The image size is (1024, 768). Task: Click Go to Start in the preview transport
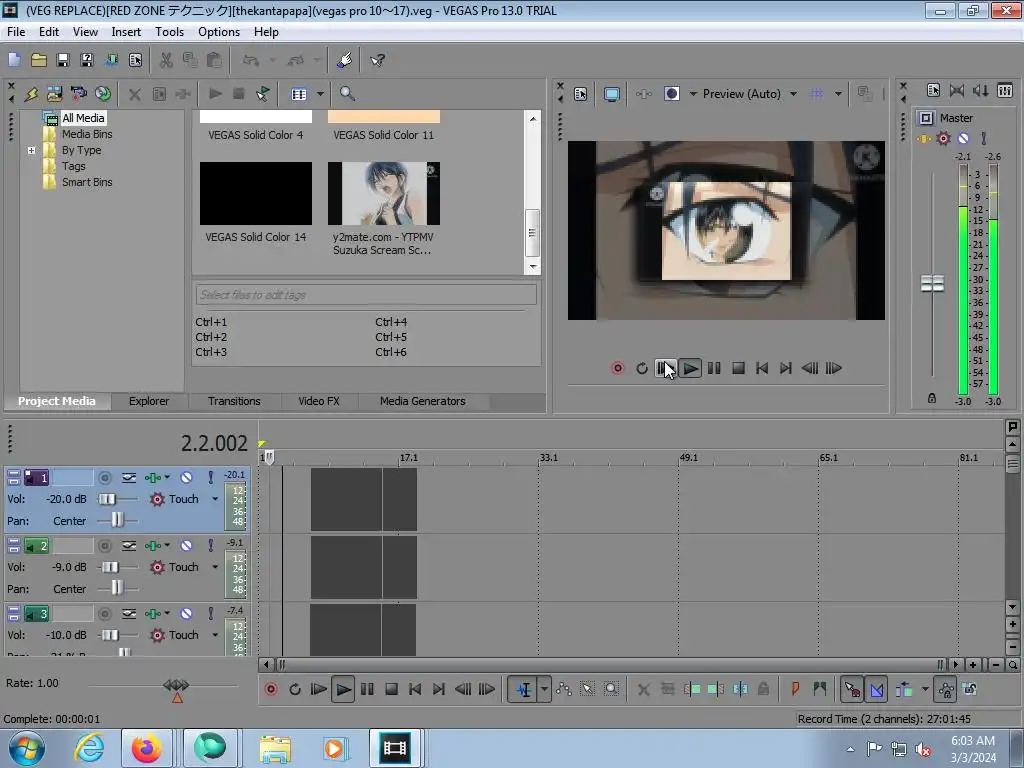[761, 368]
